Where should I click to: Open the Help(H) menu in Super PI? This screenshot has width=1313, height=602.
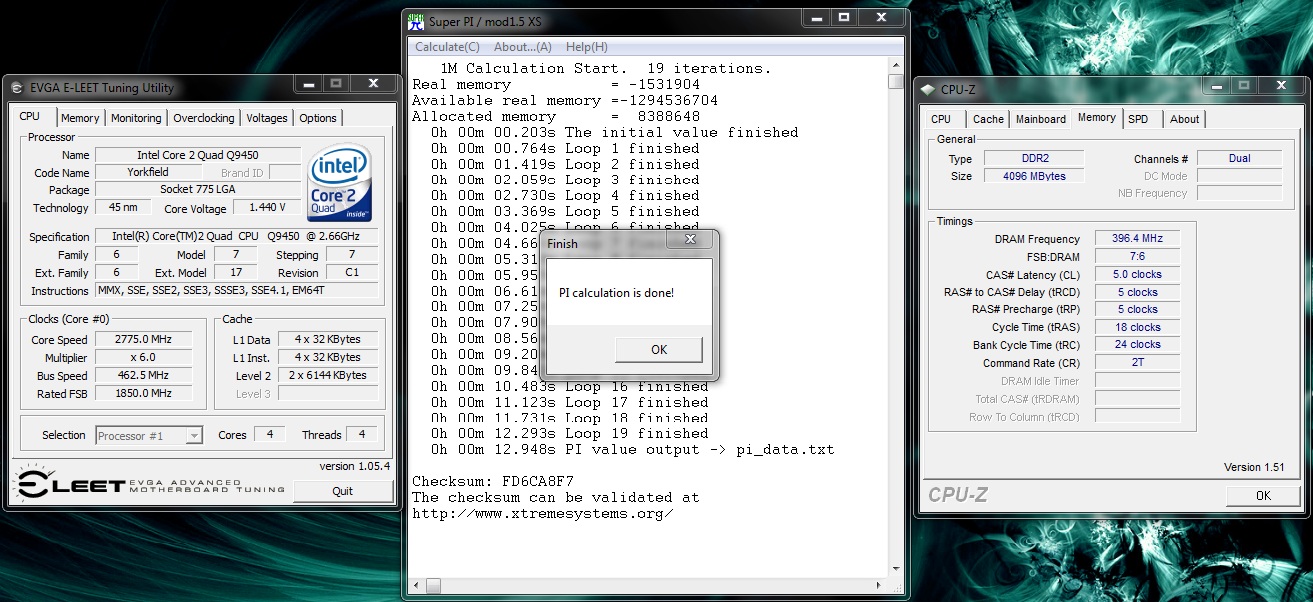point(587,47)
